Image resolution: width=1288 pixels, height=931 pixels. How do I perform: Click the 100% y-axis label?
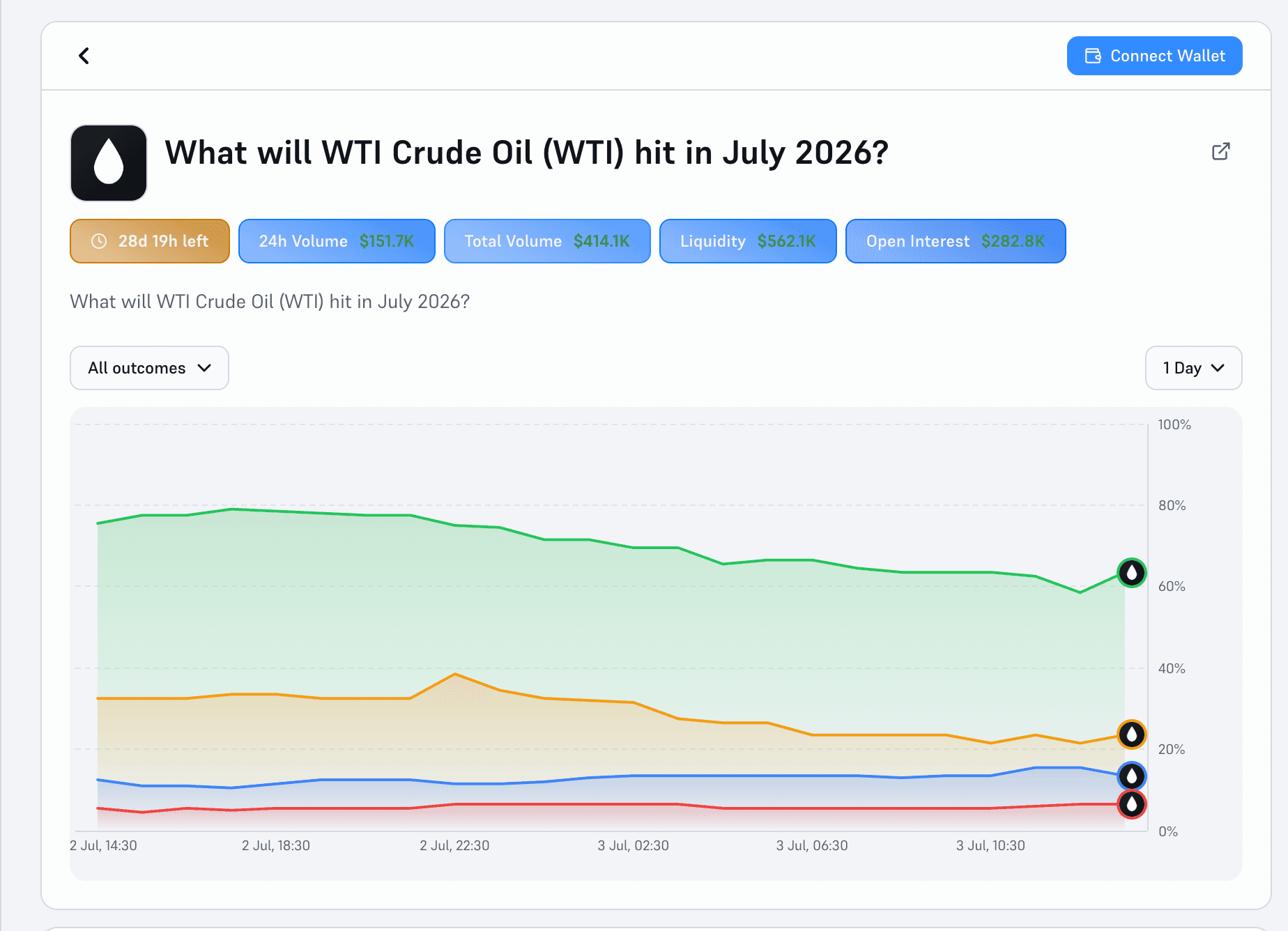1174,424
